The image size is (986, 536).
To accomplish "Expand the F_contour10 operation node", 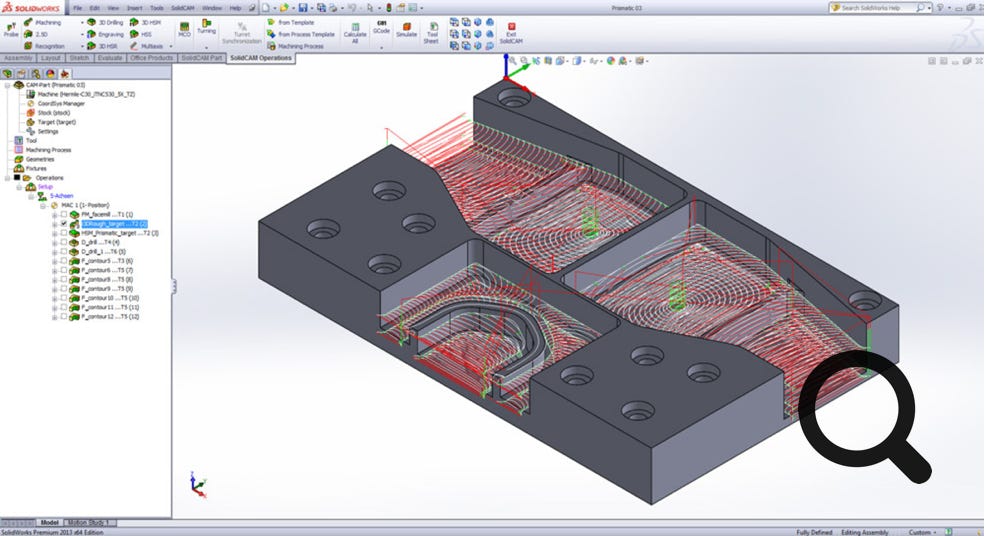I will pyautogui.click(x=55, y=298).
